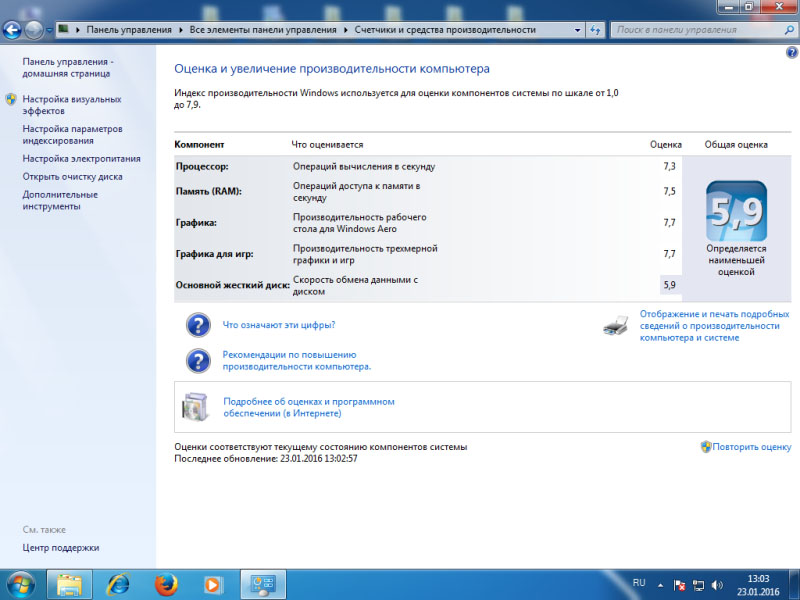Open 'Открыть очистку диска' link
The height and width of the screenshot is (600, 800).
72,177
